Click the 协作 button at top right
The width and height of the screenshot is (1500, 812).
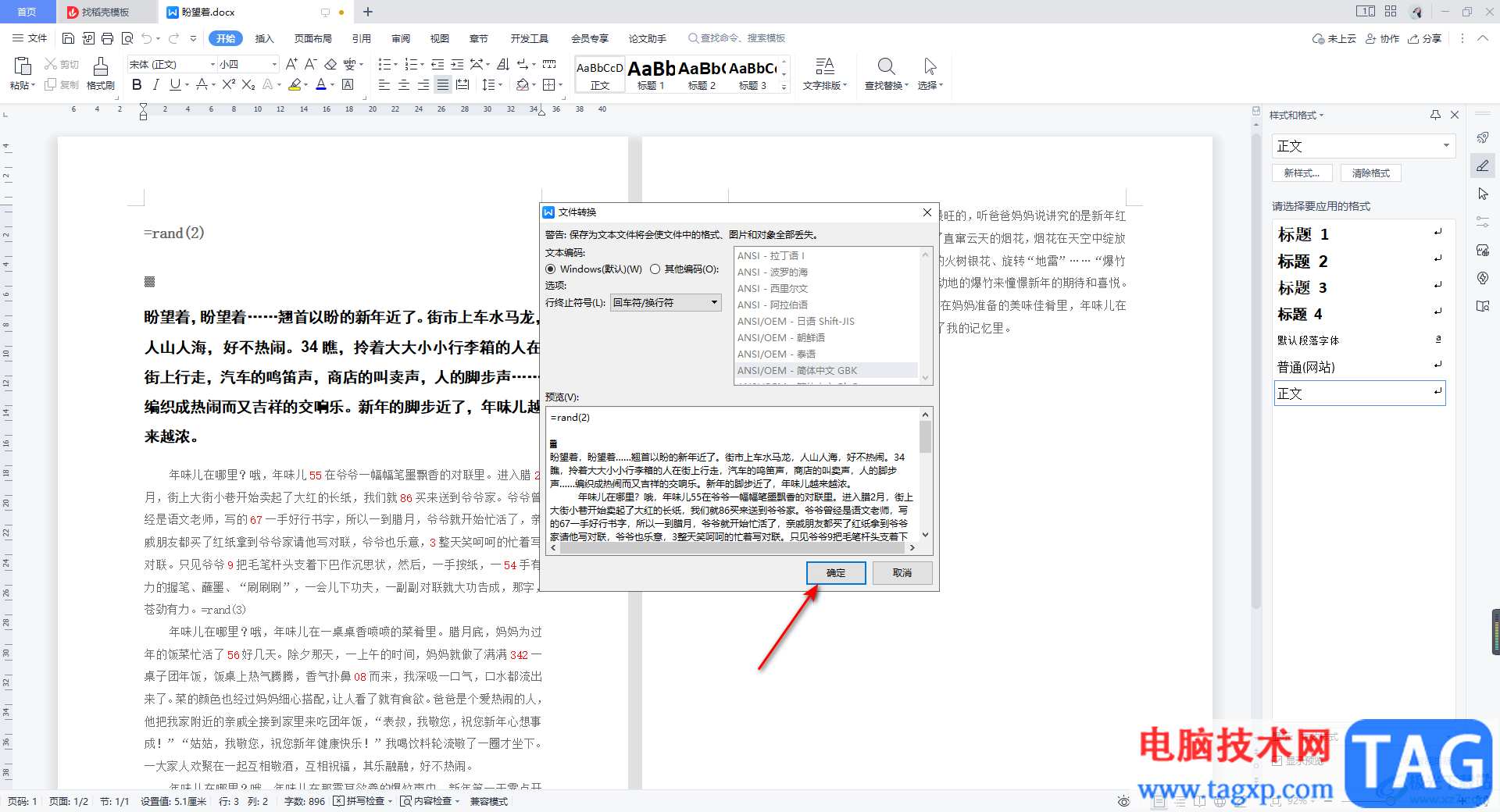(1382, 38)
